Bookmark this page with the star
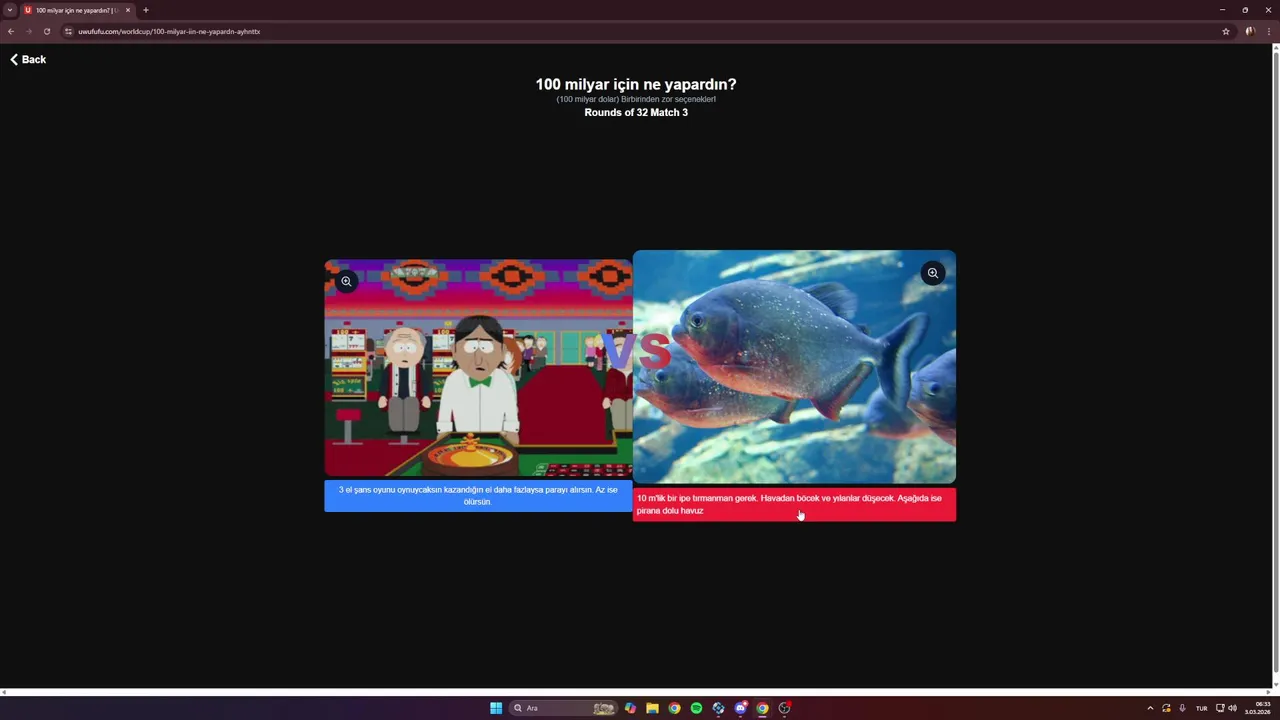The image size is (1280, 720). (x=1226, y=31)
